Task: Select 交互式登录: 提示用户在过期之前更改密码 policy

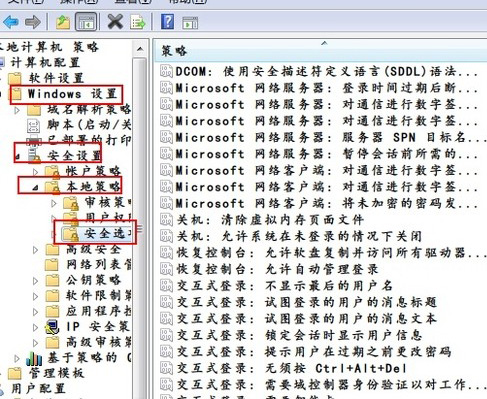Action: tap(314, 352)
